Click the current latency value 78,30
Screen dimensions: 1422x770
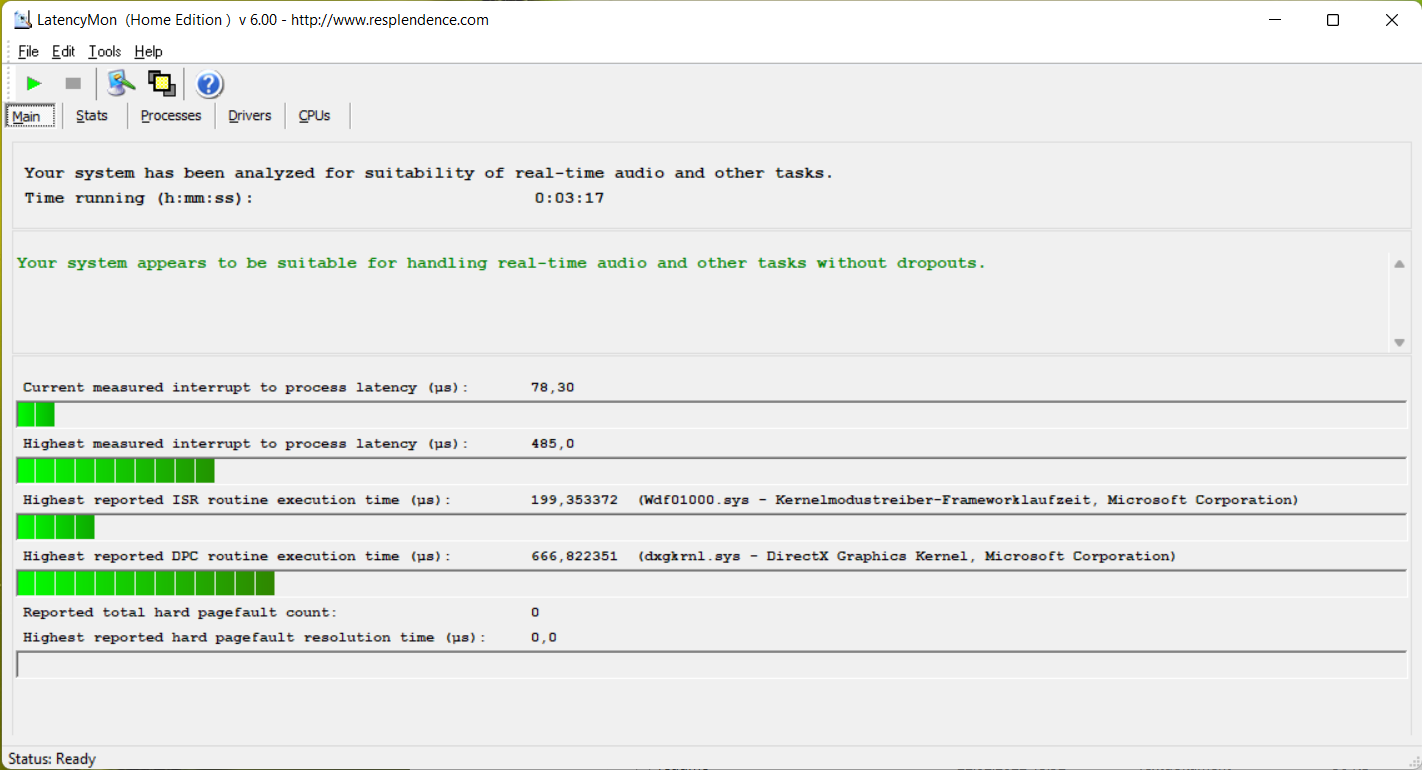pyautogui.click(x=552, y=387)
